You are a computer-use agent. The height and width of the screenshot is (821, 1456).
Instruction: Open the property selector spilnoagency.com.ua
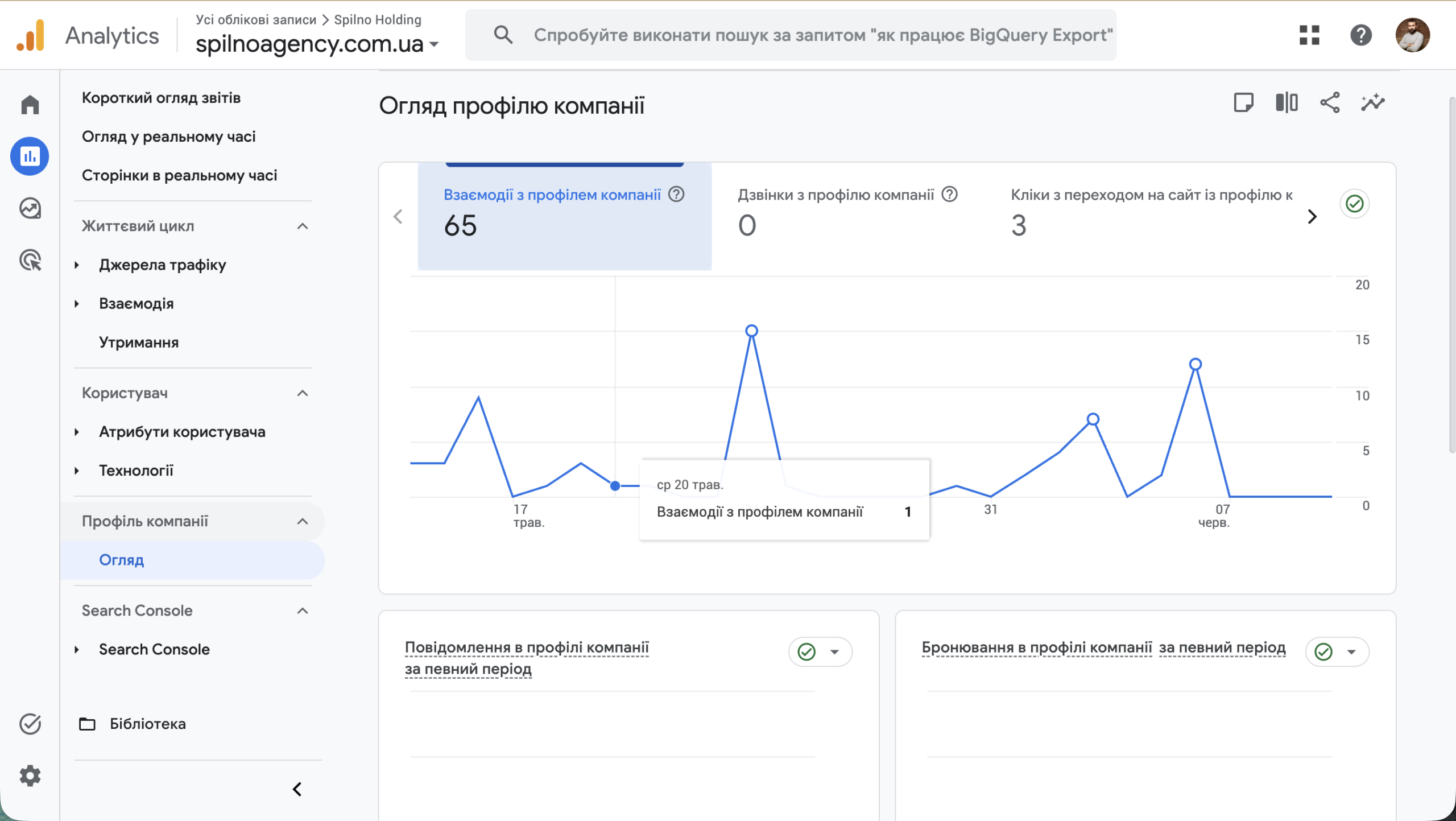click(x=317, y=44)
